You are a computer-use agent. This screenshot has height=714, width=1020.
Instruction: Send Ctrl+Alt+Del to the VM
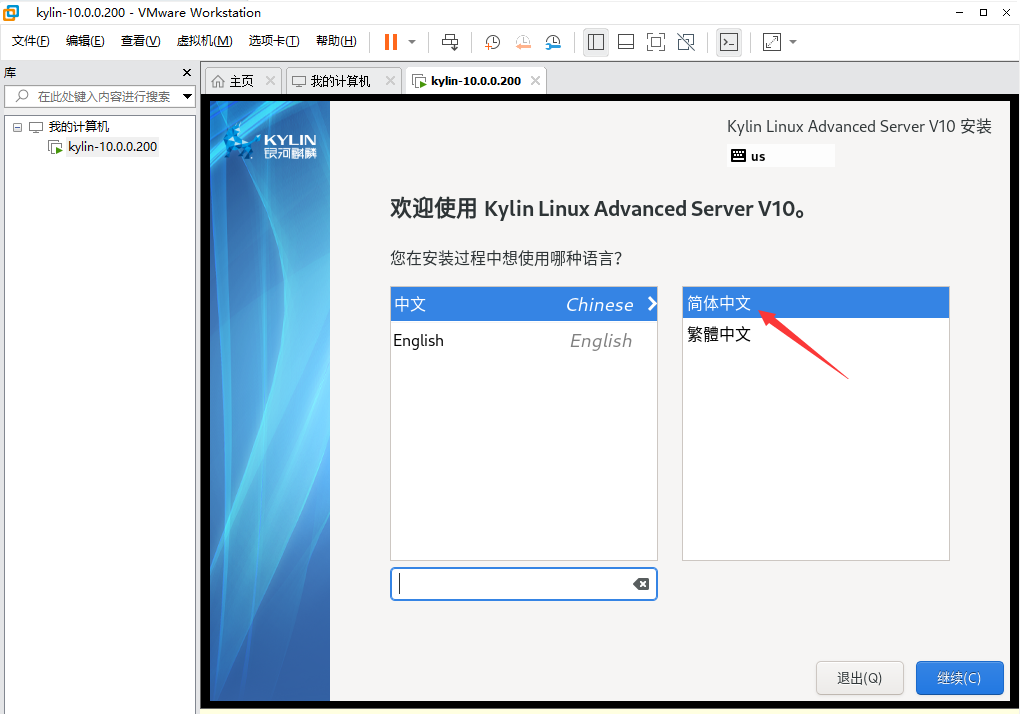[x=450, y=42]
